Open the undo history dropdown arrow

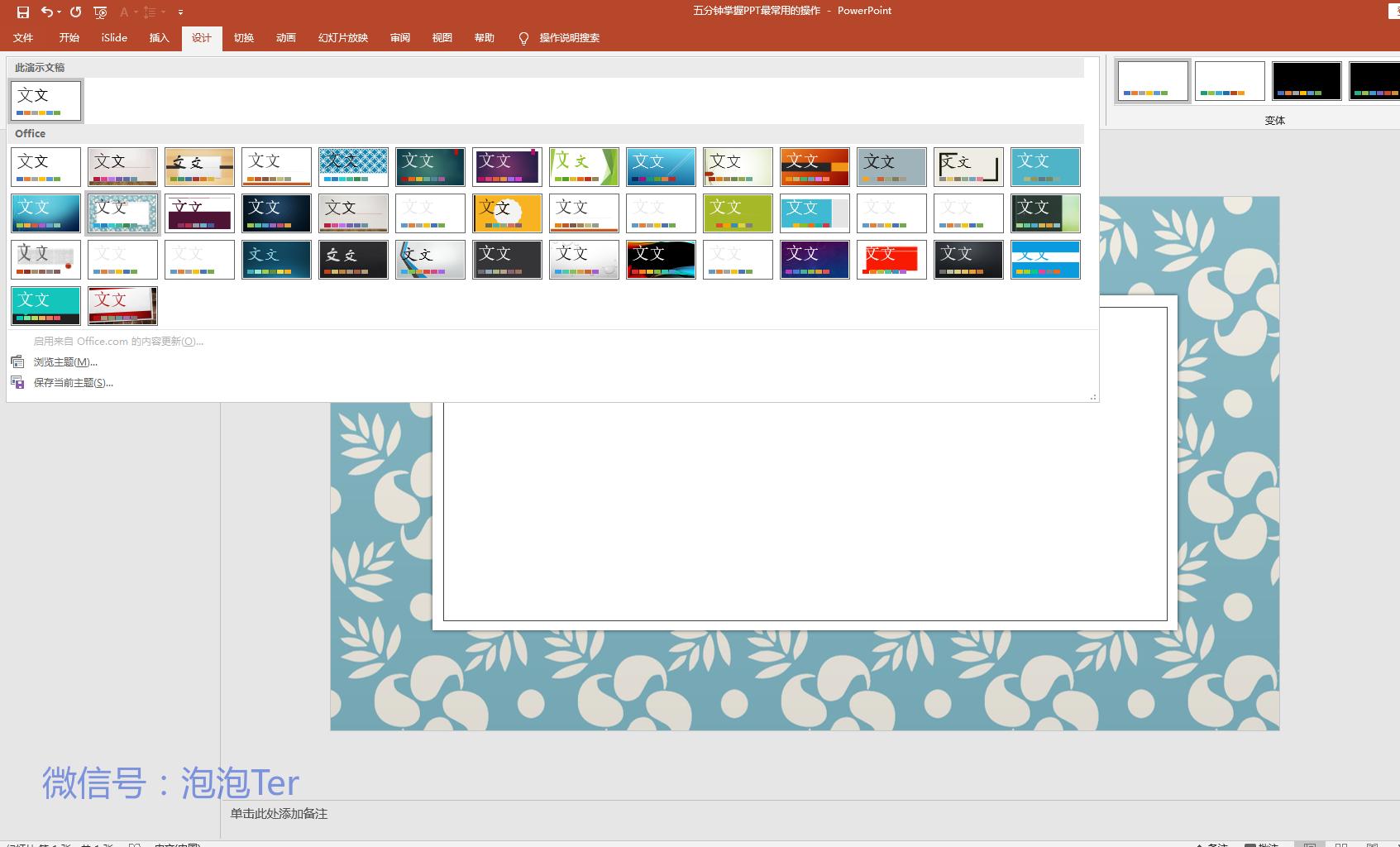60,12
